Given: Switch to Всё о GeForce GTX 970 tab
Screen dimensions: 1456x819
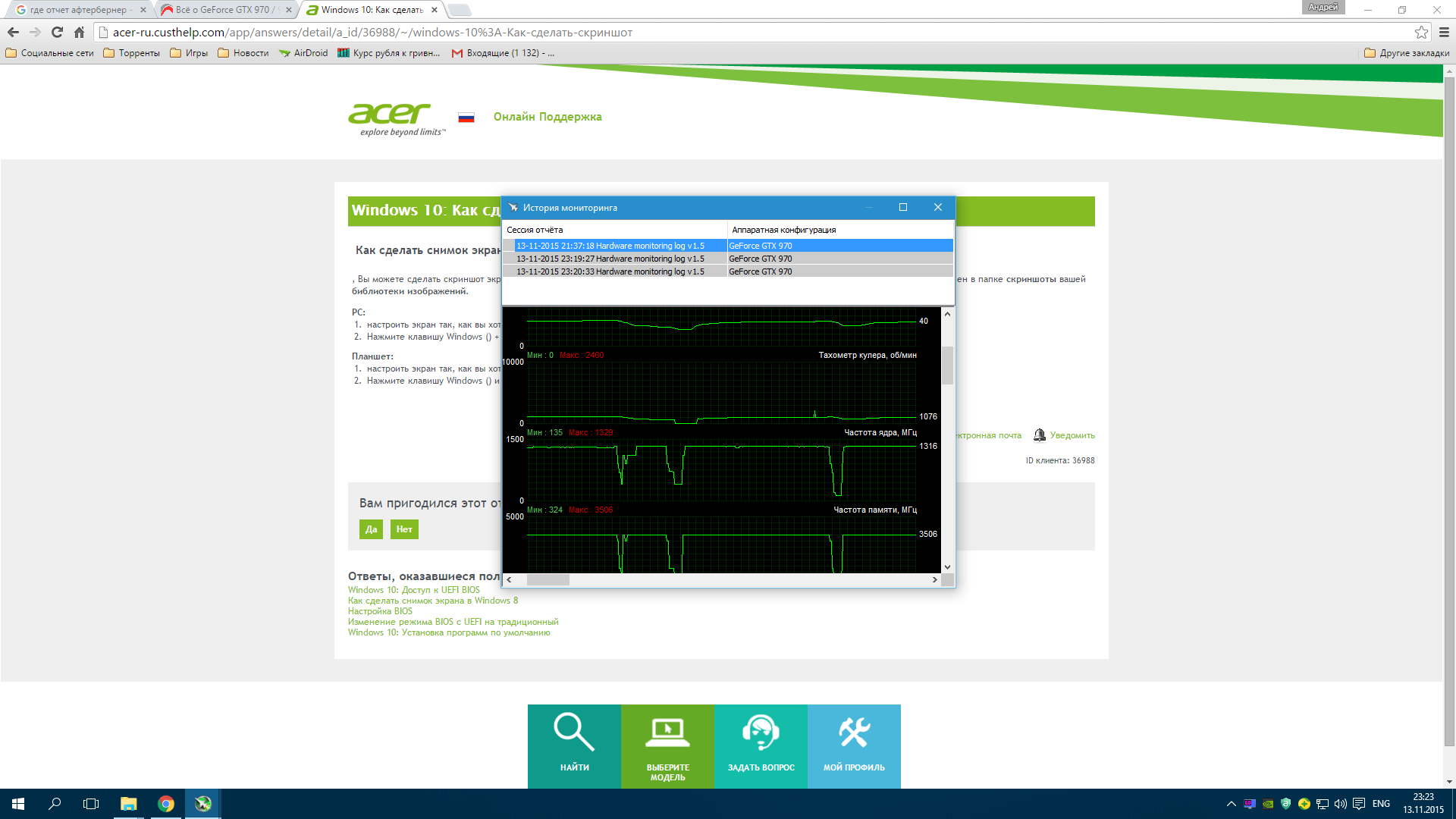Looking at the screenshot, I should point(224,10).
